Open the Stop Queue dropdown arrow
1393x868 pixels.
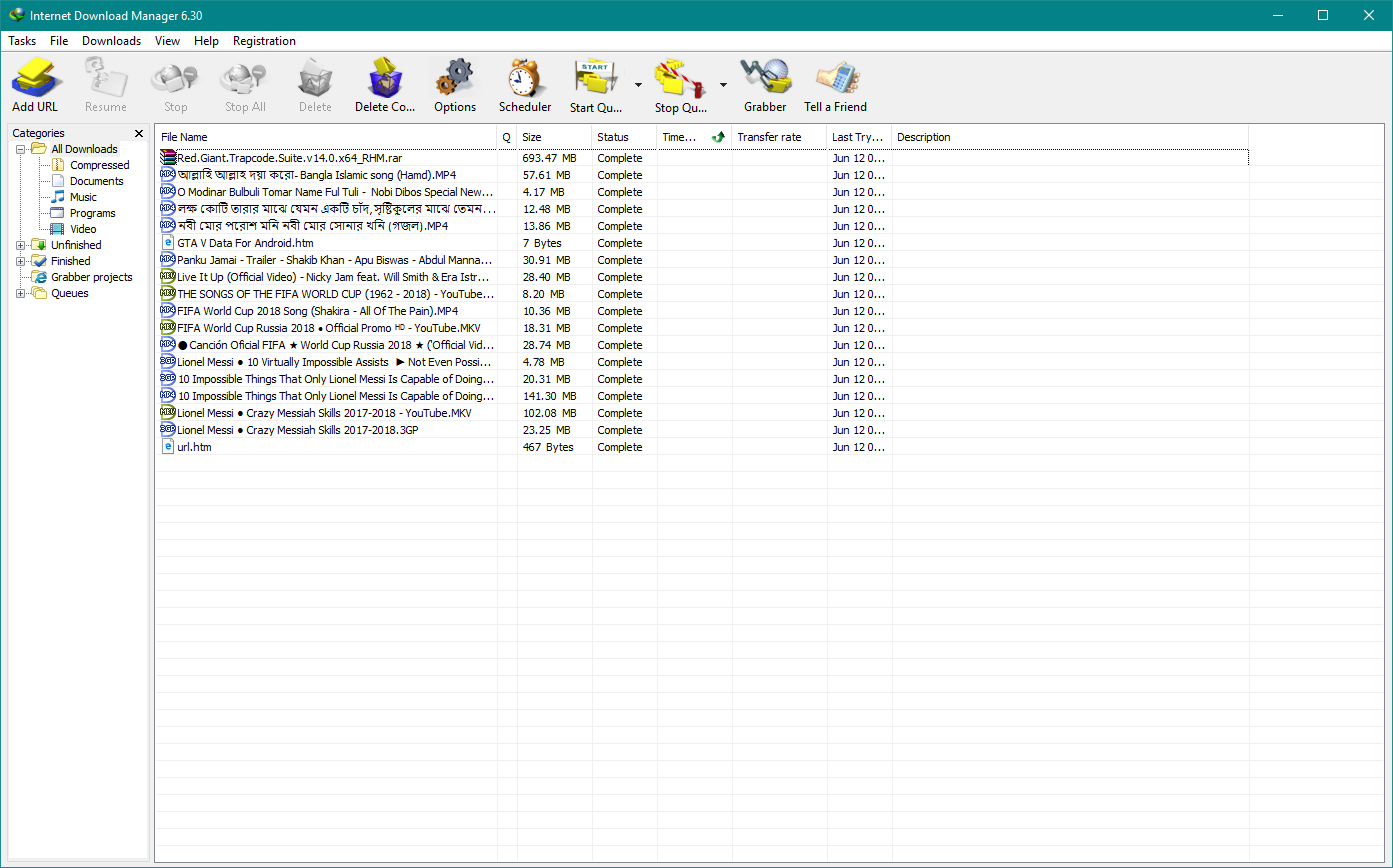[723, 84]
